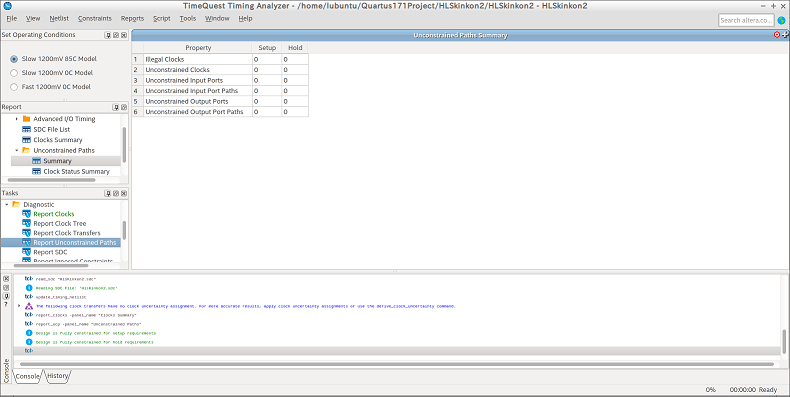Click the purple warning icon in console
Screen dimensions: 790x397
point(29,306)
